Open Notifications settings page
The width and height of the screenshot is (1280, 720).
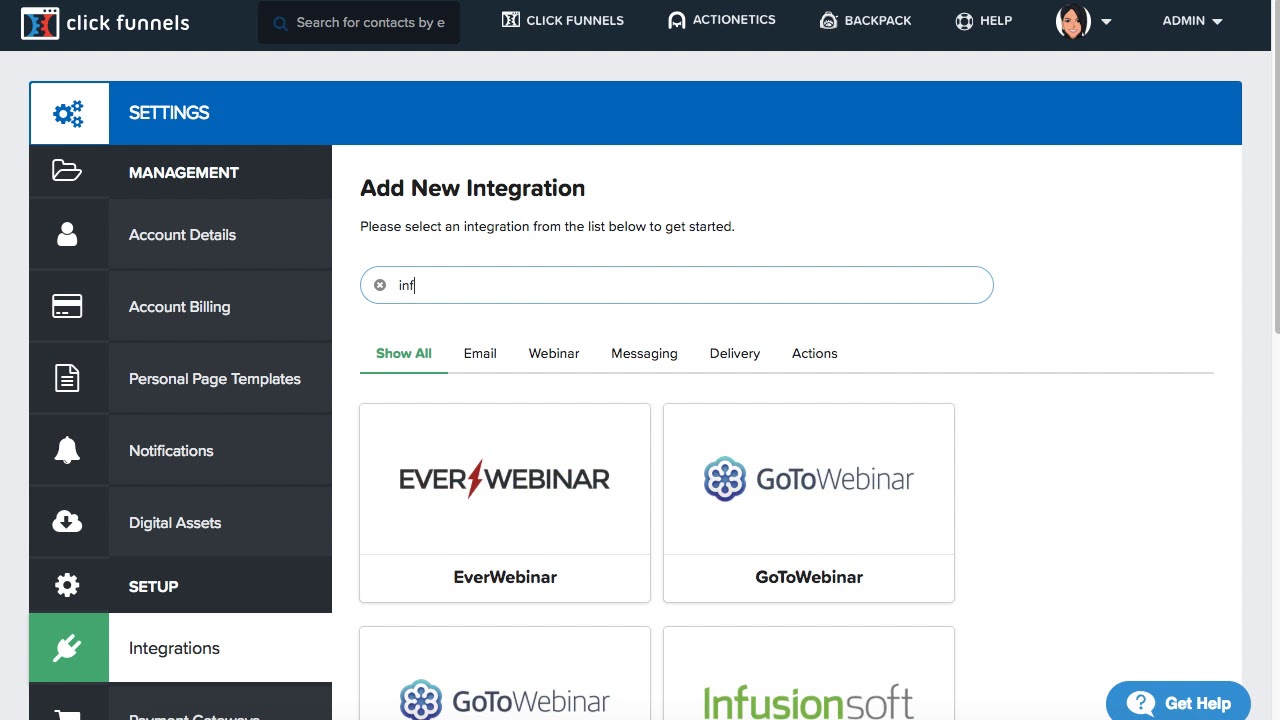(180, 451)
